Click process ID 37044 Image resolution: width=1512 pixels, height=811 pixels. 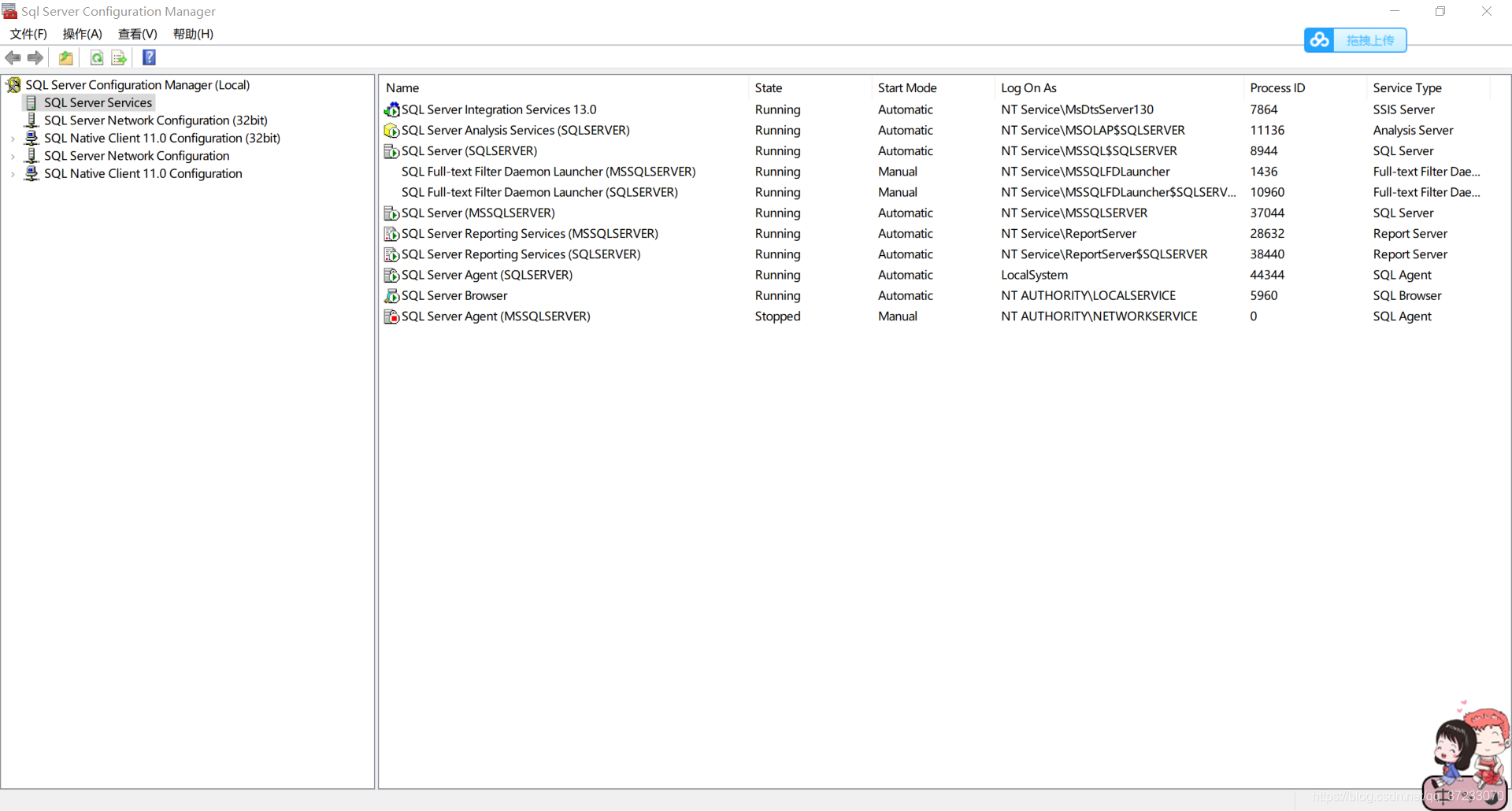1267,213
